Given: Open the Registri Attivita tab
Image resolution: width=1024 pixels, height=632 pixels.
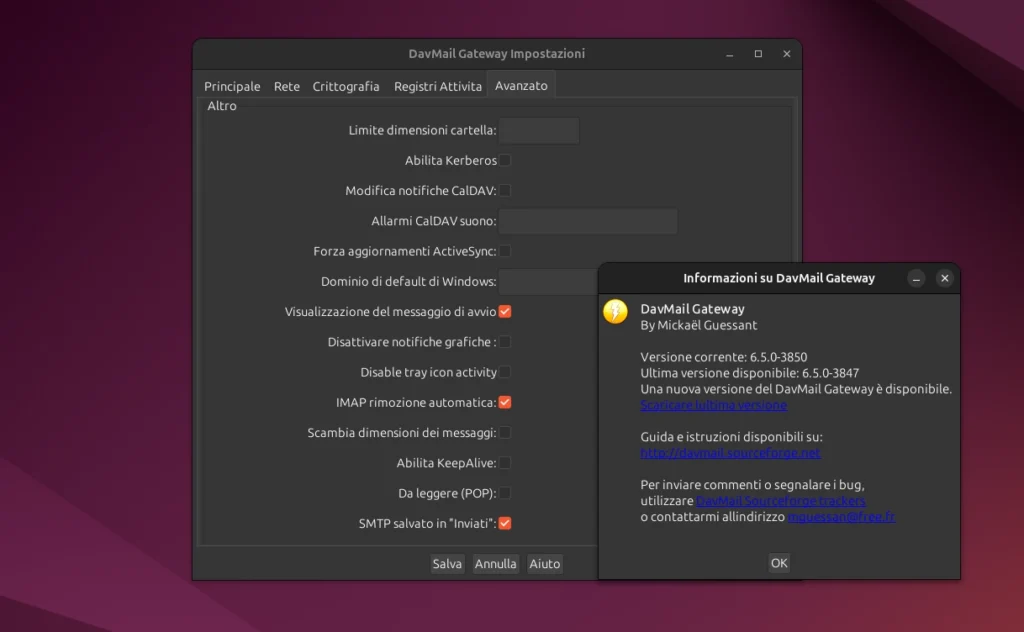Looking at the screenshot, I should point(437,86).
